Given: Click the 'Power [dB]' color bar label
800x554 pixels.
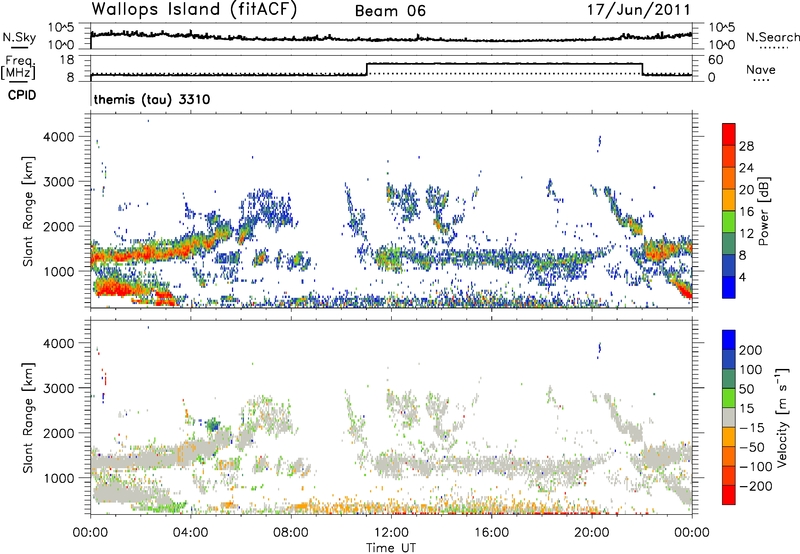Looking at the screenshot, I should click(764, 211).
